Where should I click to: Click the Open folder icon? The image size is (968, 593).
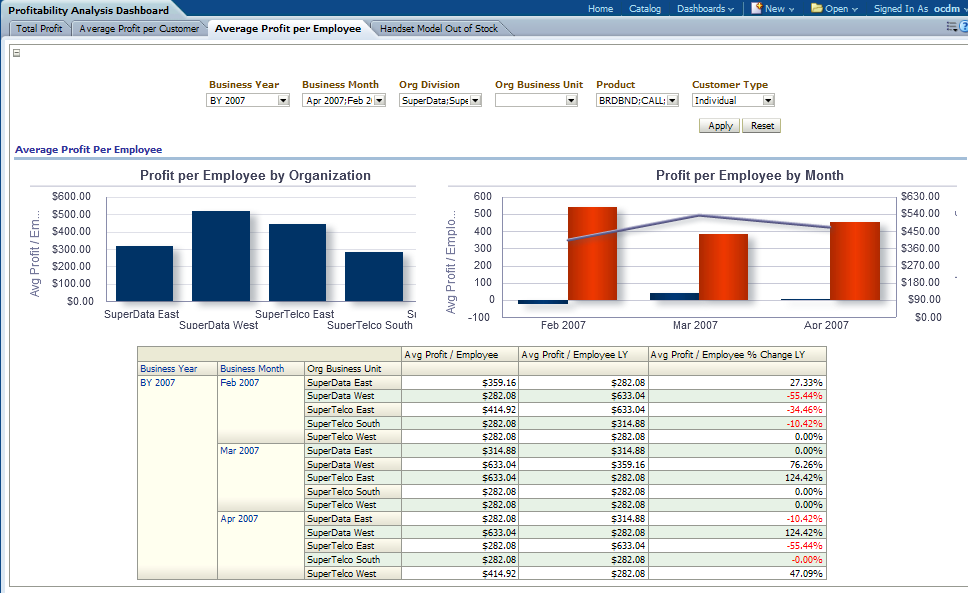coord(817,8)
